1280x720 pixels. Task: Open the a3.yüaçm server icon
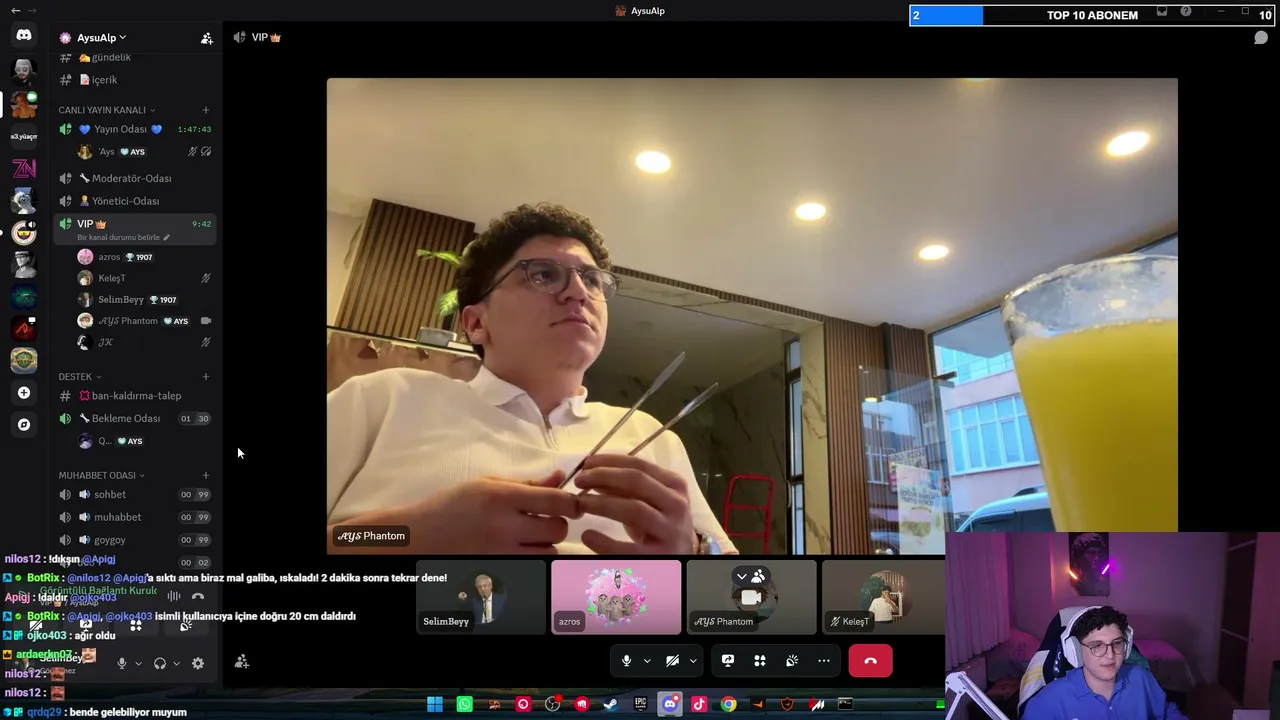24,136
